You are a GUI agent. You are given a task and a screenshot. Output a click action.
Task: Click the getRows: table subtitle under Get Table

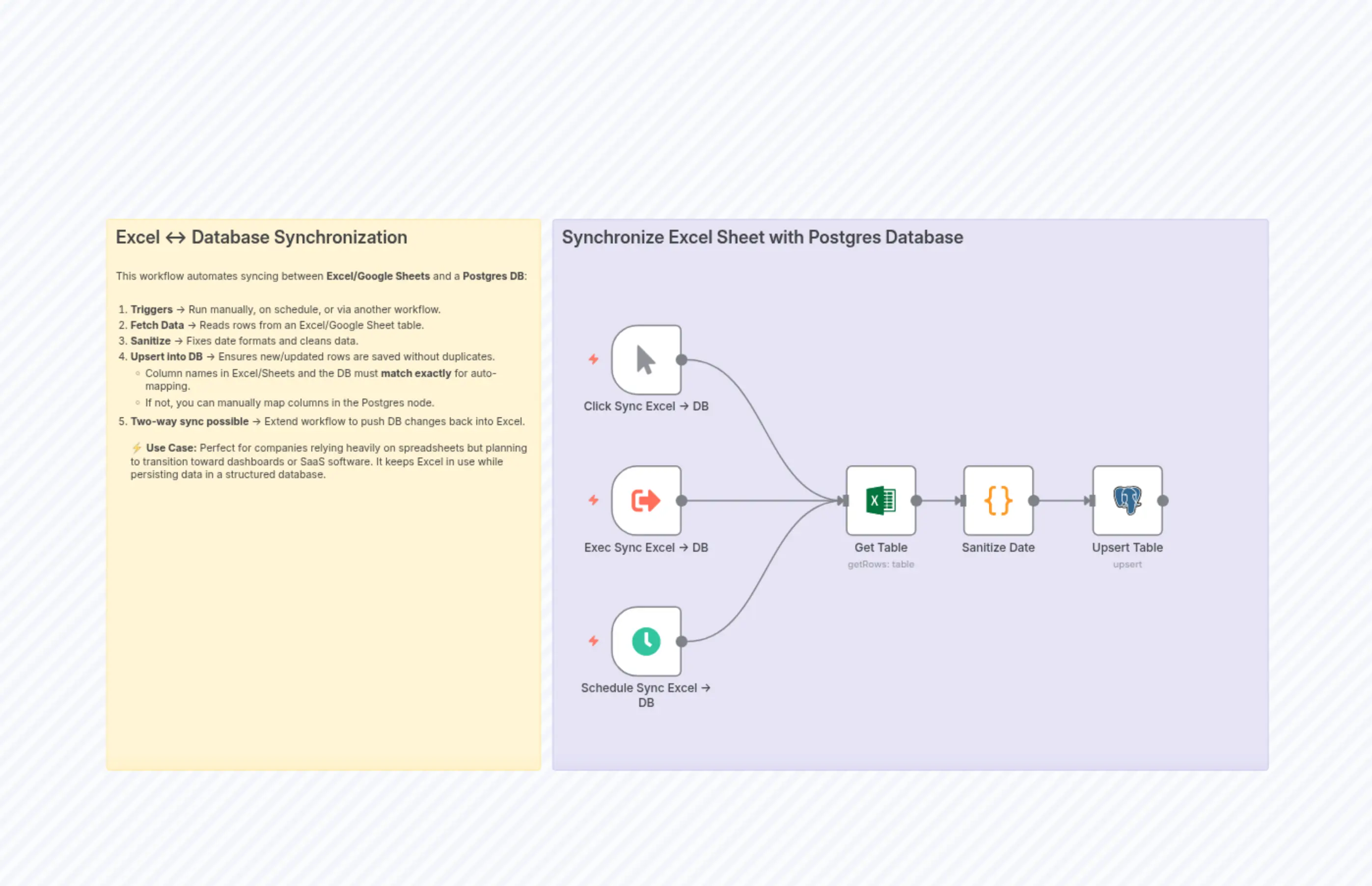tap(880, 564)
